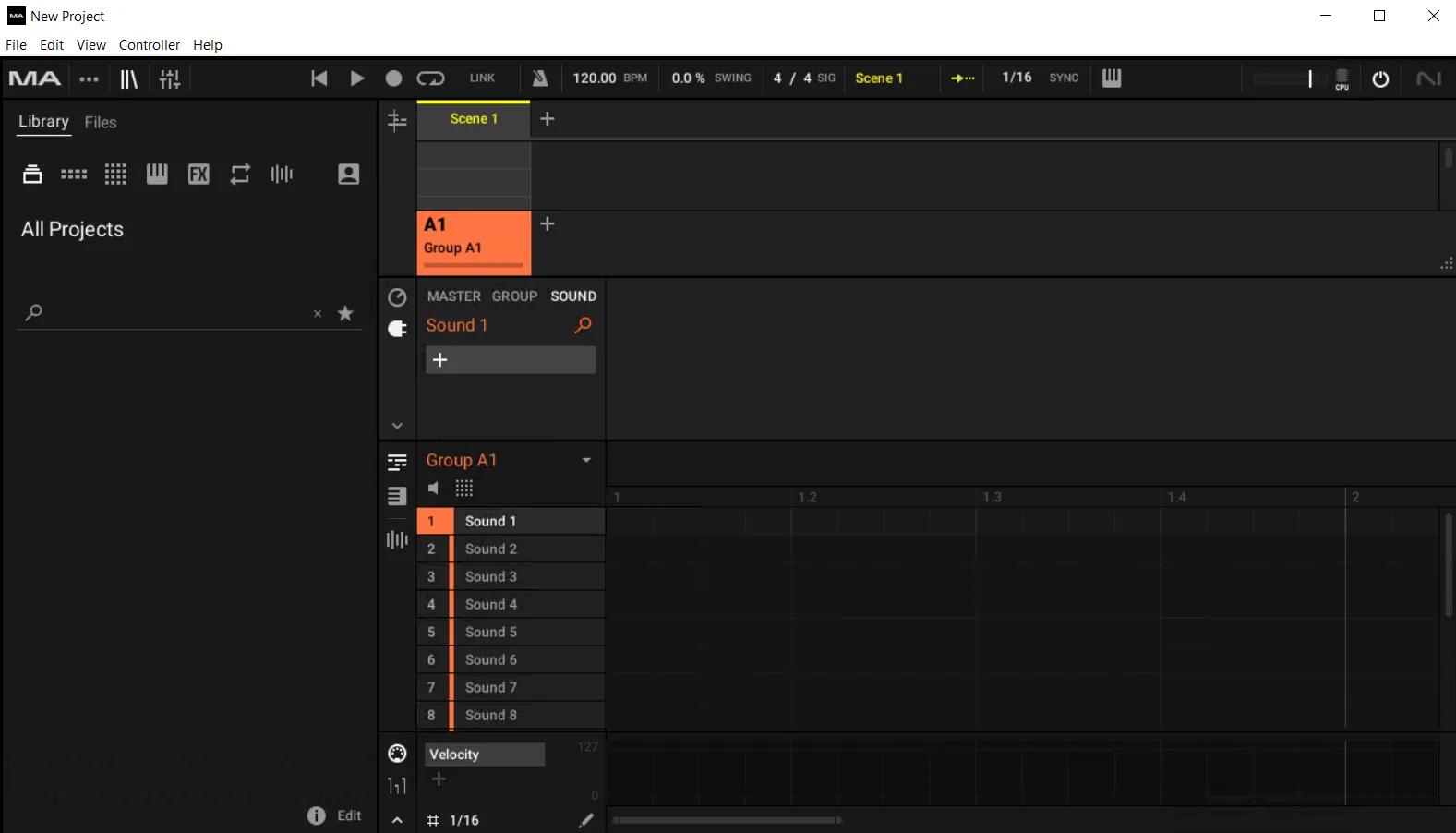Toggle the pencil paint mode icon
Viewport: 1456px width, 833px height.
point(586,820)
